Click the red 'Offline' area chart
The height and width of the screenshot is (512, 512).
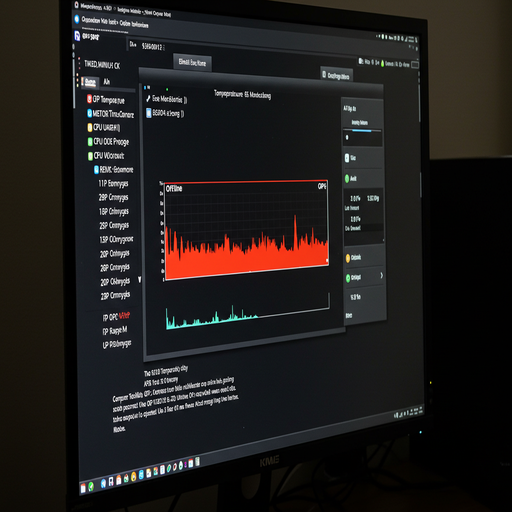tap(246, 230)
